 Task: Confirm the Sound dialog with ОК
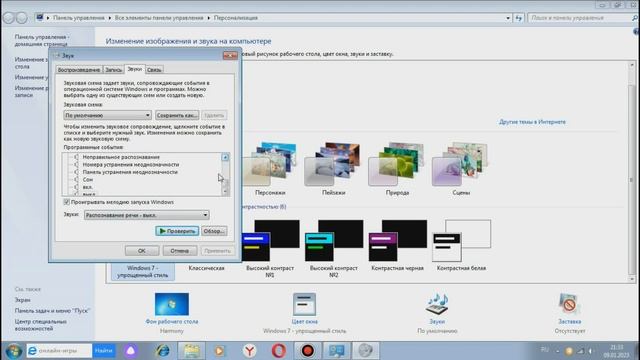pyautogui.click(x=142, y=251)
